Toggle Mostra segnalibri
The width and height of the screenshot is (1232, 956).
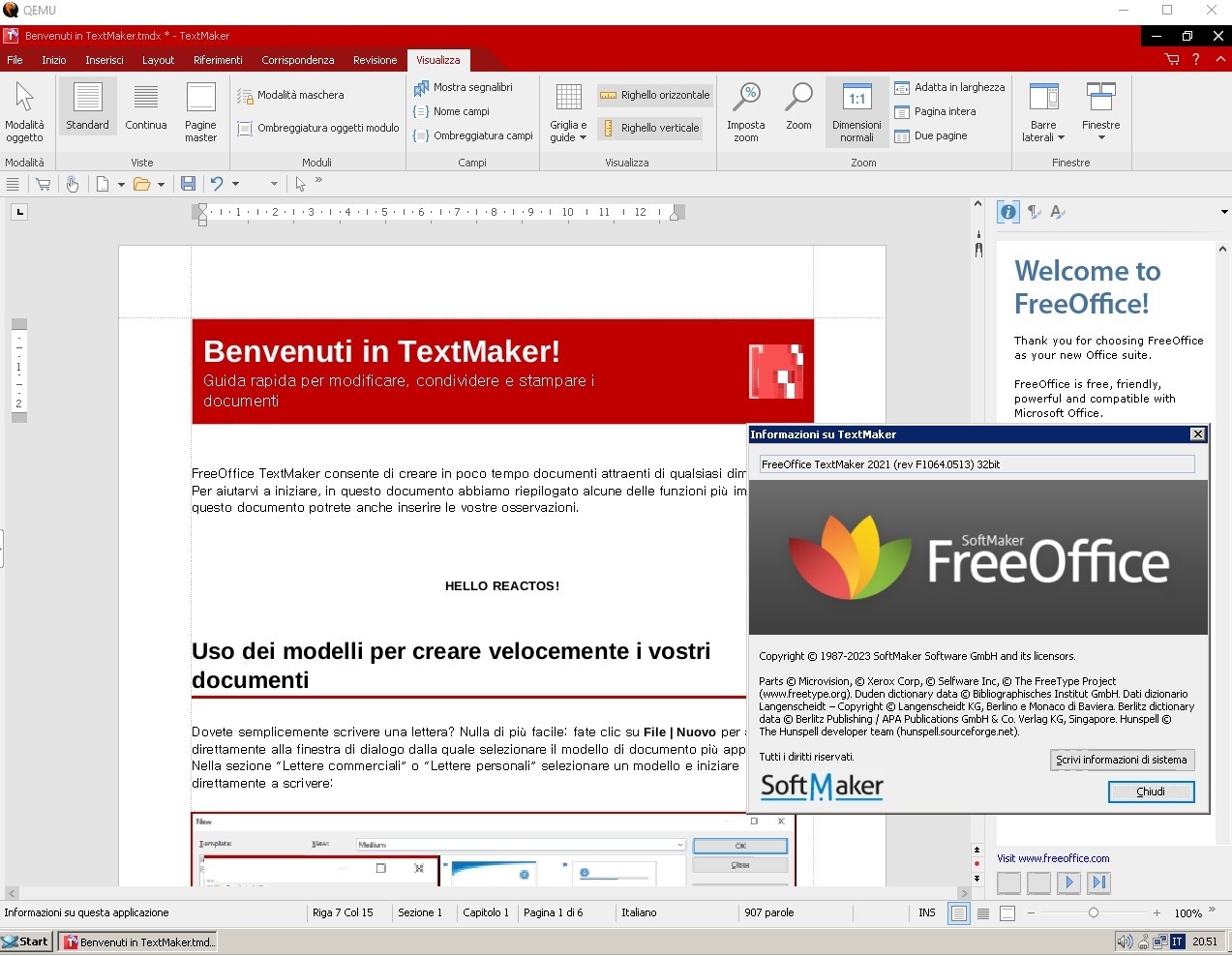click(x=464, y=87)
